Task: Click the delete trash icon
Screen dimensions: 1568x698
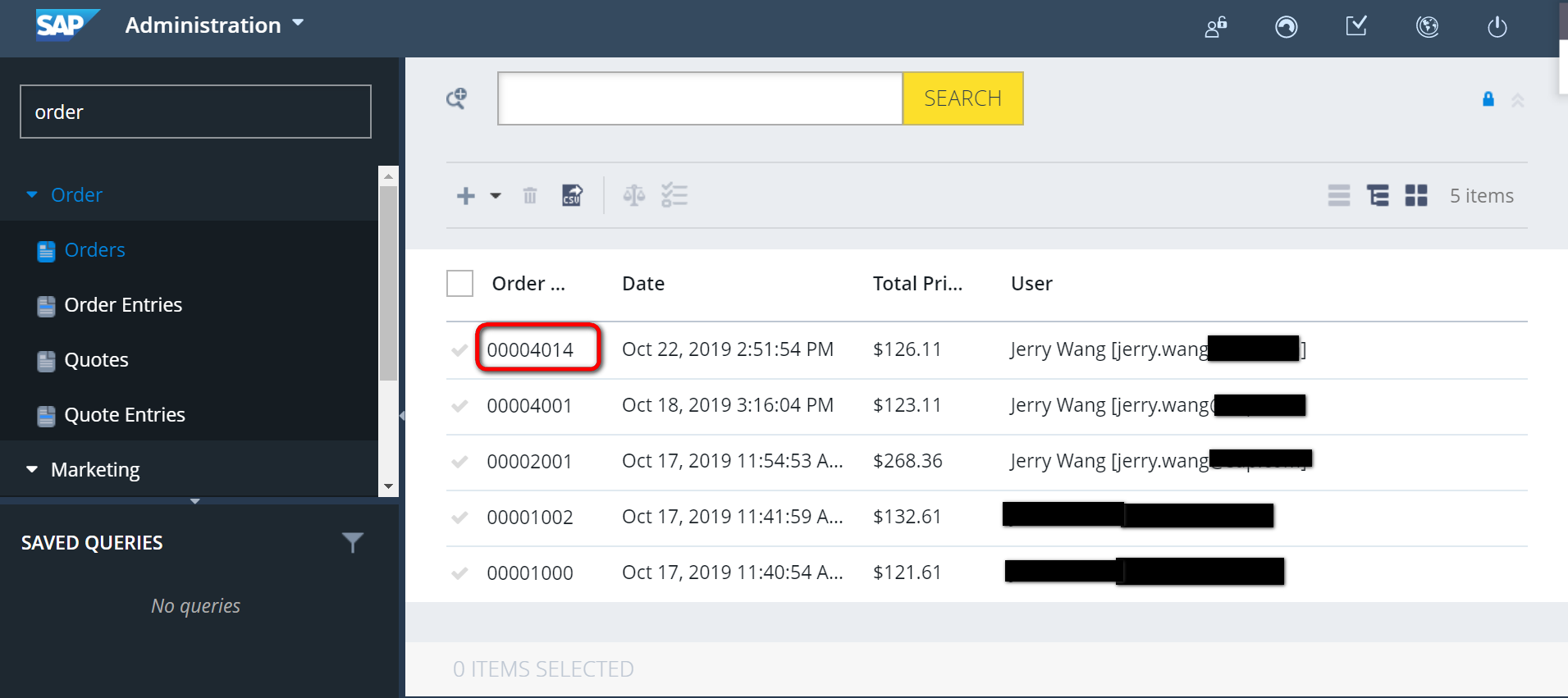Action: click(530, 195)
